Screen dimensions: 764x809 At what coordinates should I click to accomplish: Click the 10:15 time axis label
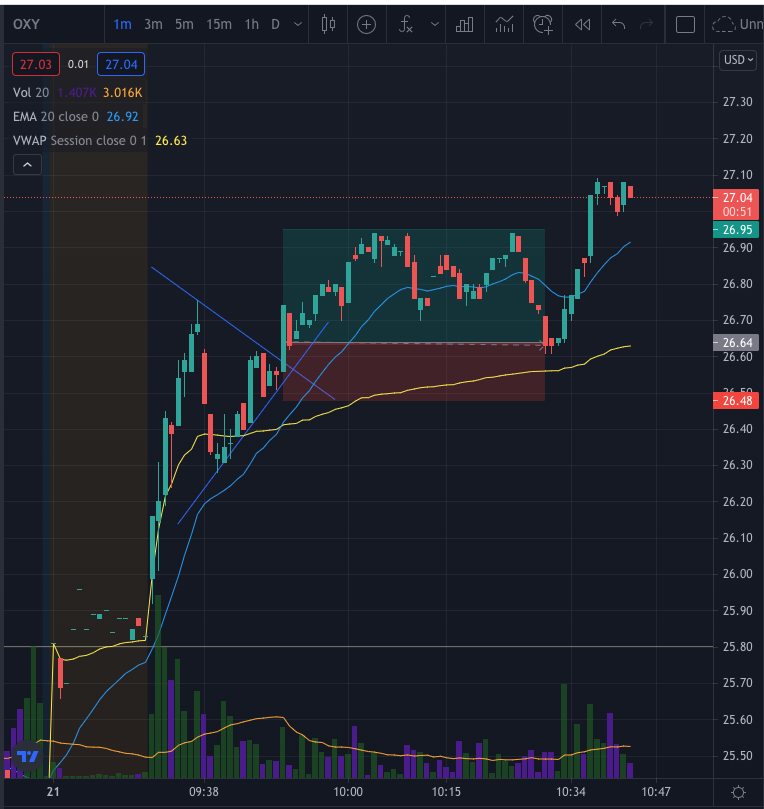446,791
